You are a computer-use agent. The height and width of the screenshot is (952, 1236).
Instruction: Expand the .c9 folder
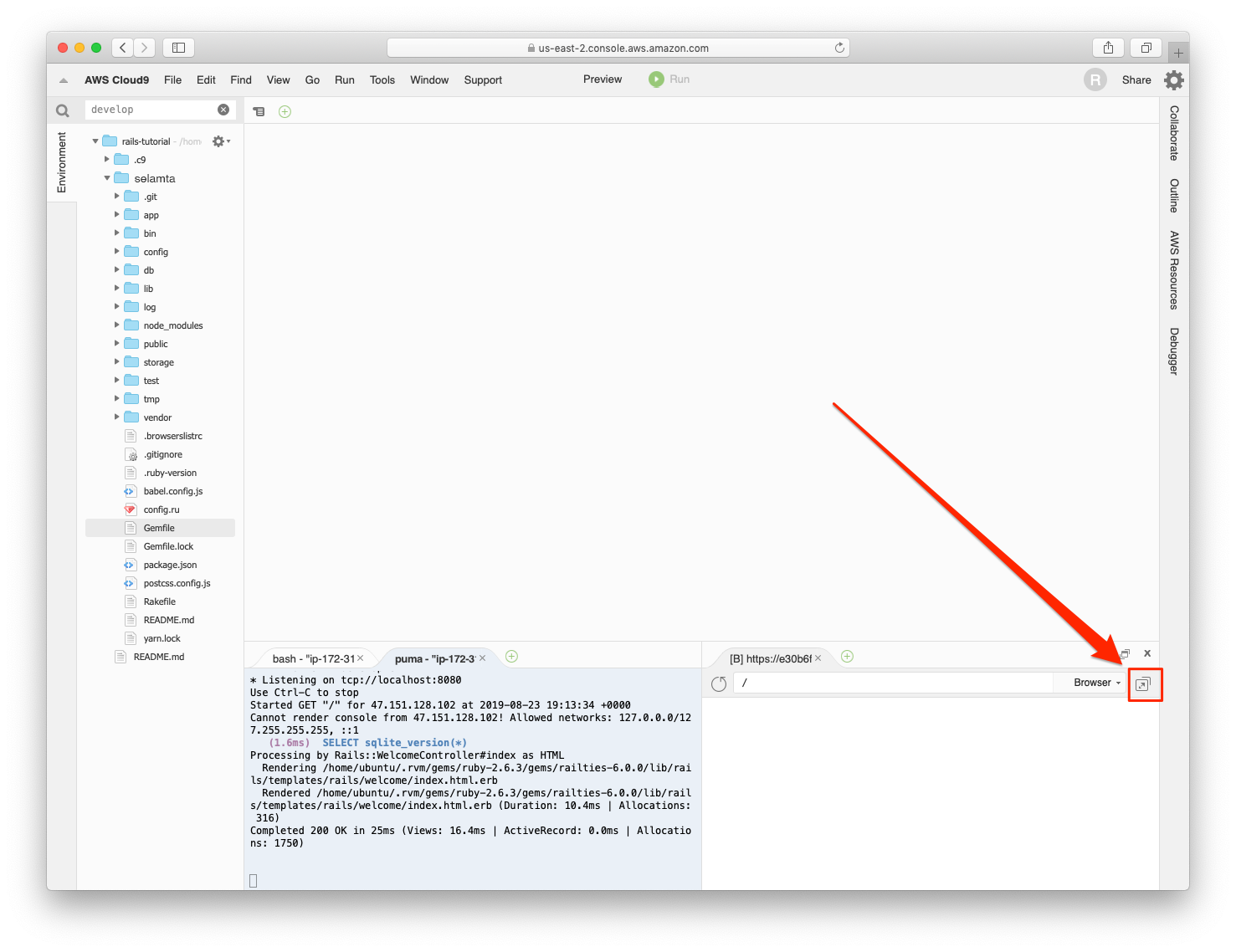point(106,159)
